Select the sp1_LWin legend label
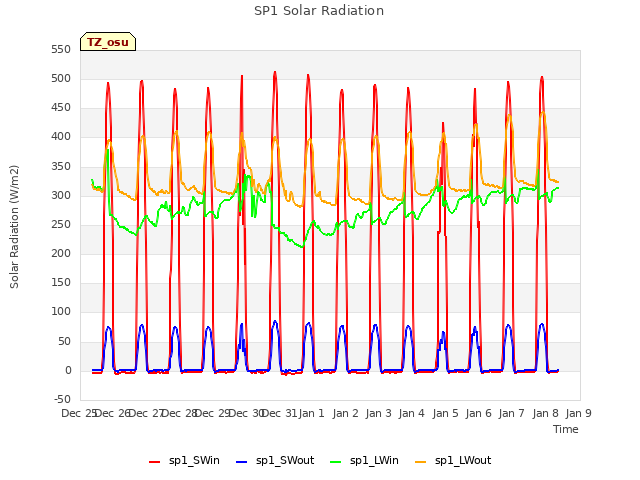The image size is (640, 480). [374, 460]
